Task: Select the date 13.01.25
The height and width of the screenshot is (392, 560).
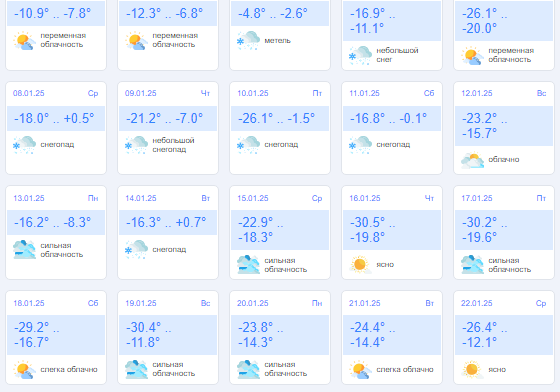Action: coord(29,198)
